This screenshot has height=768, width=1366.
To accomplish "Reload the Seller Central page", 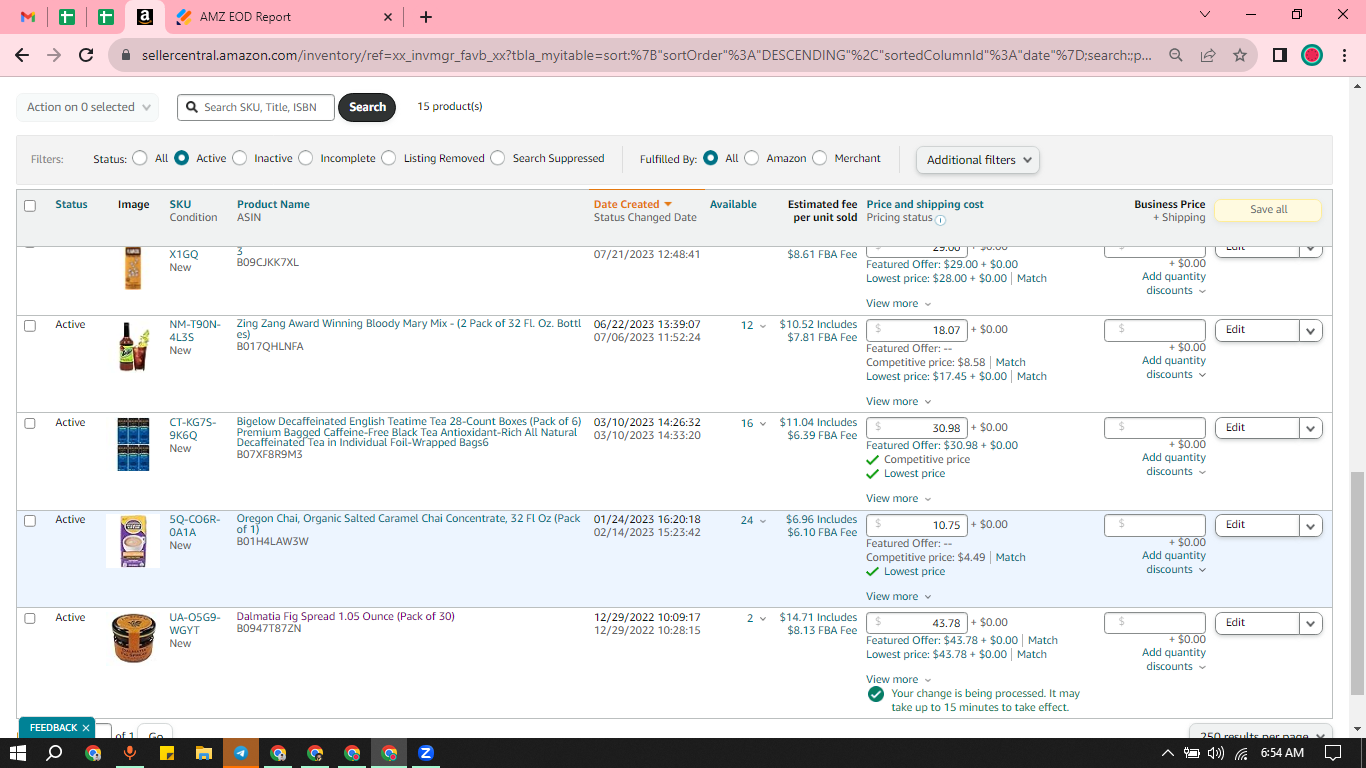I will coord(86,56).
